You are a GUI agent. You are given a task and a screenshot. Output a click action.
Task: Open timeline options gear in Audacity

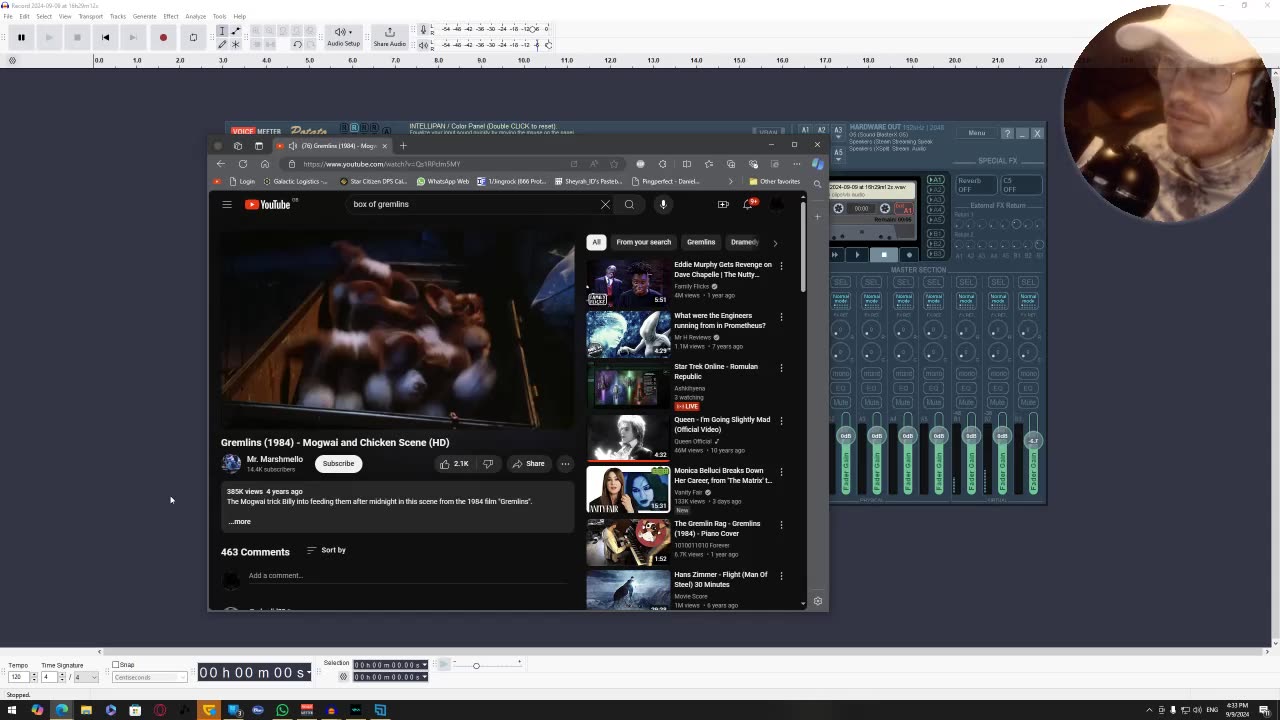12,60
